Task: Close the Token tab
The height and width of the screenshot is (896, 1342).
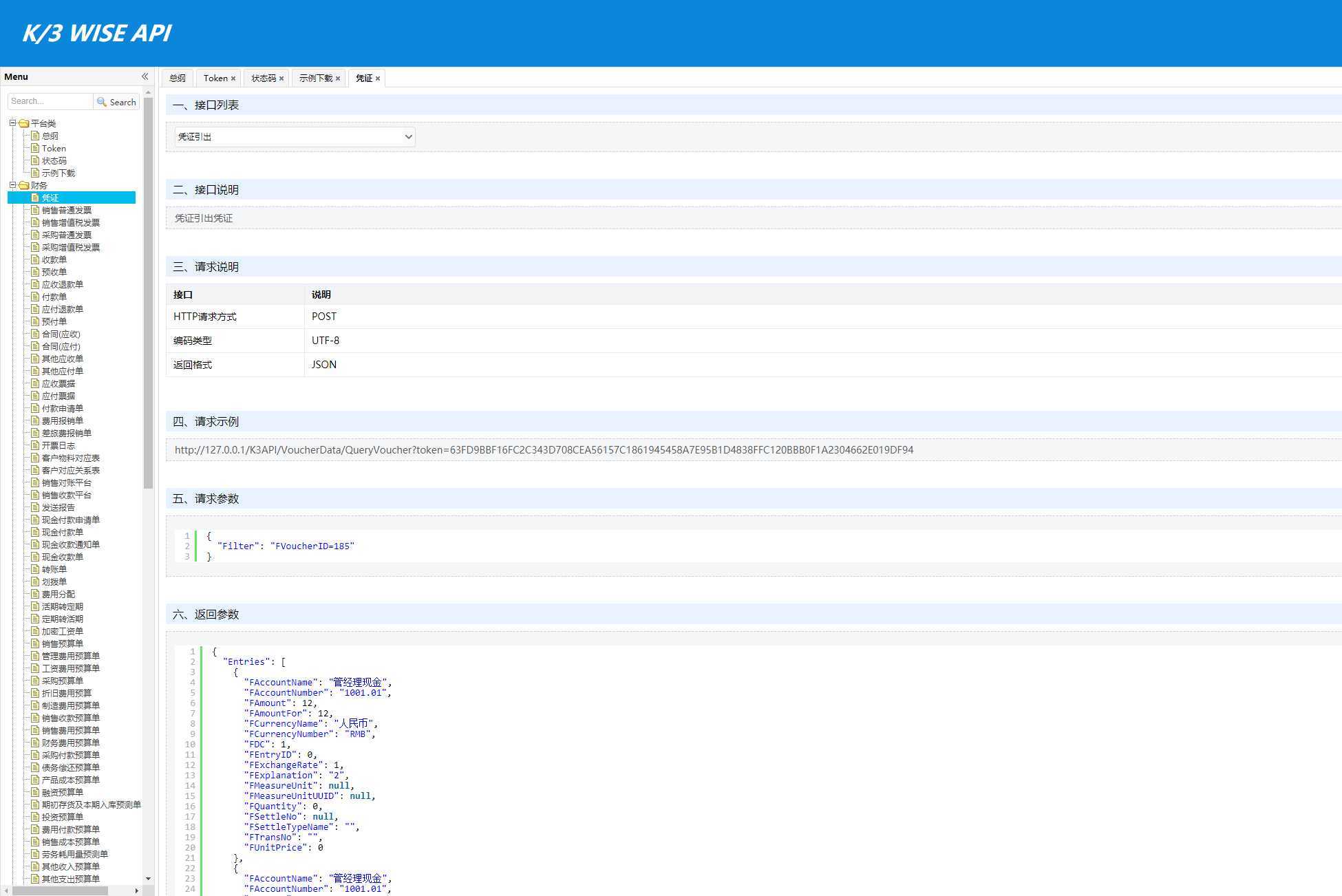Action: coord(233,78)
